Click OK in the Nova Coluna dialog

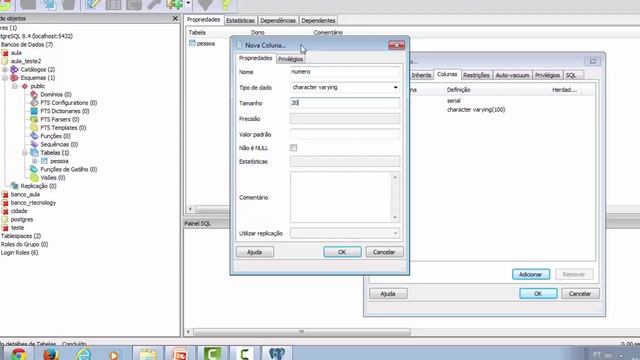point(342,252)
